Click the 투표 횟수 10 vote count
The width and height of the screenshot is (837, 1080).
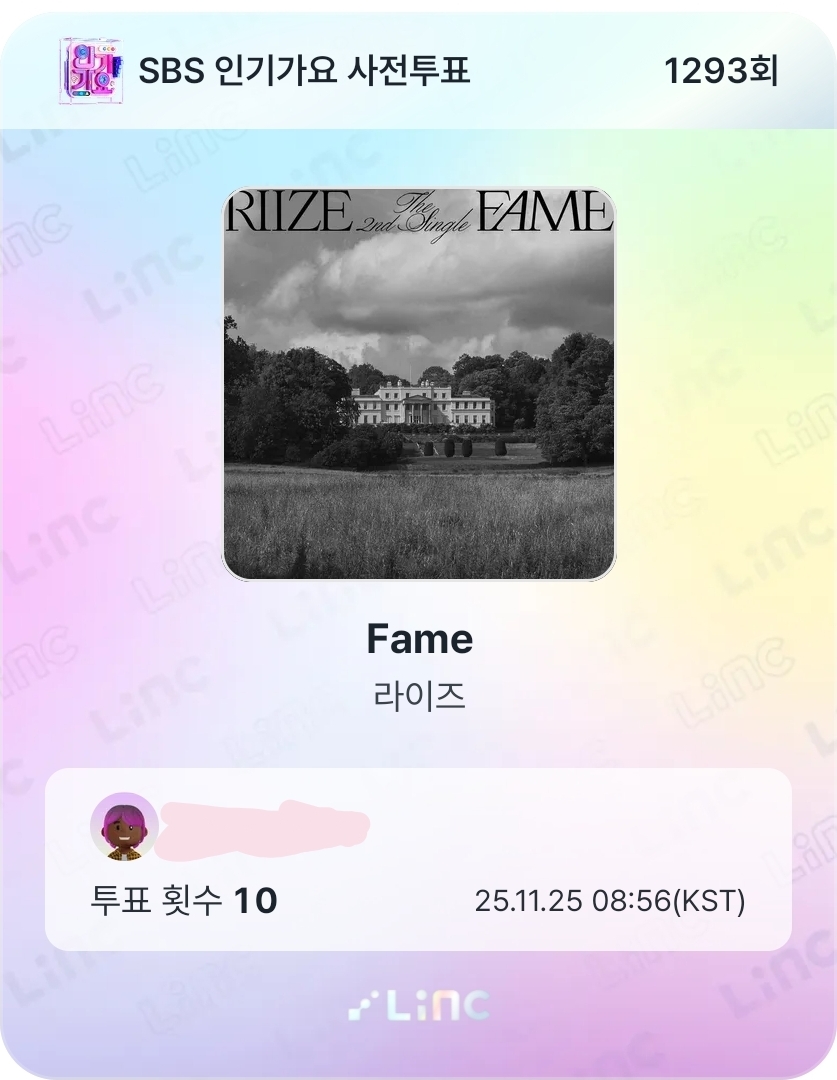[183, 900]
